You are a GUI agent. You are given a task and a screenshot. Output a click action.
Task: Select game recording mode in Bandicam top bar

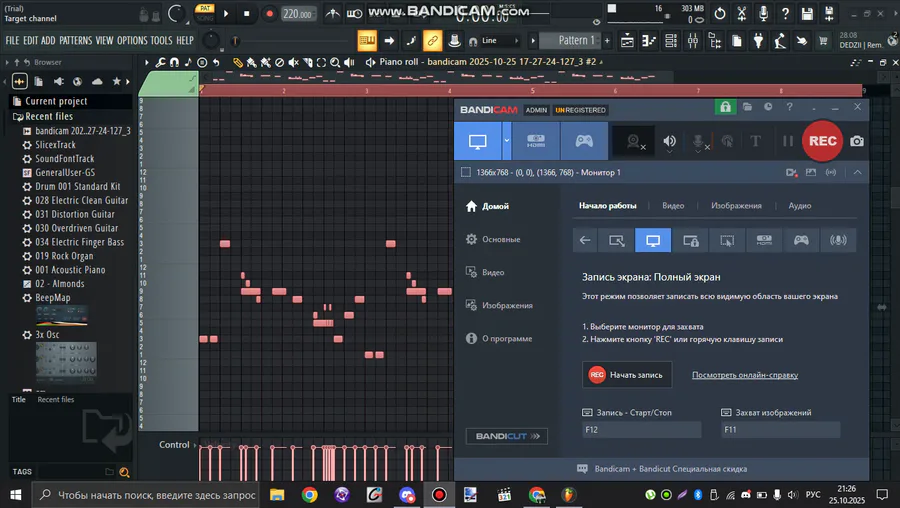[x=584, y=141]
